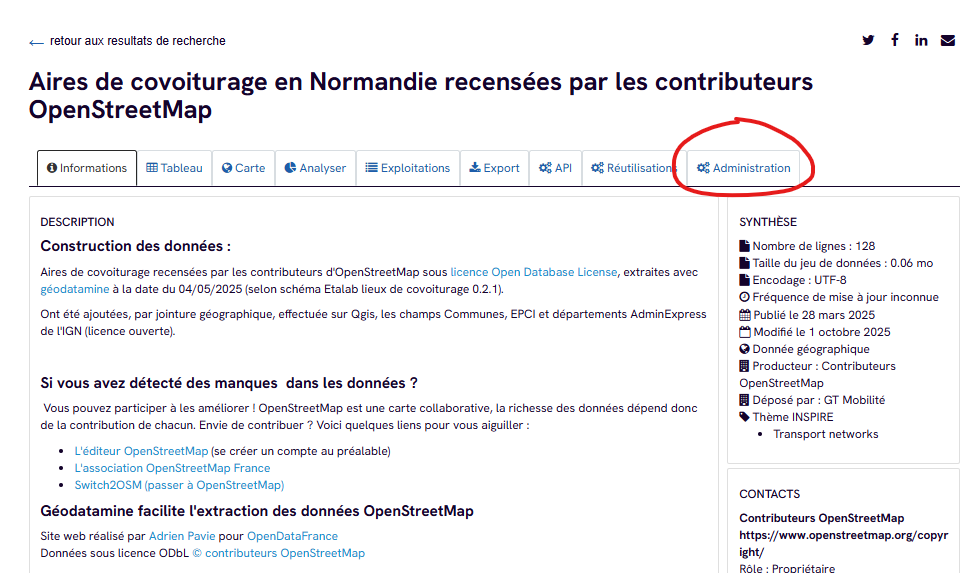Screen dimensions: 980x573
Task: Click the back arrow to search results
Action: click(37, 42)
